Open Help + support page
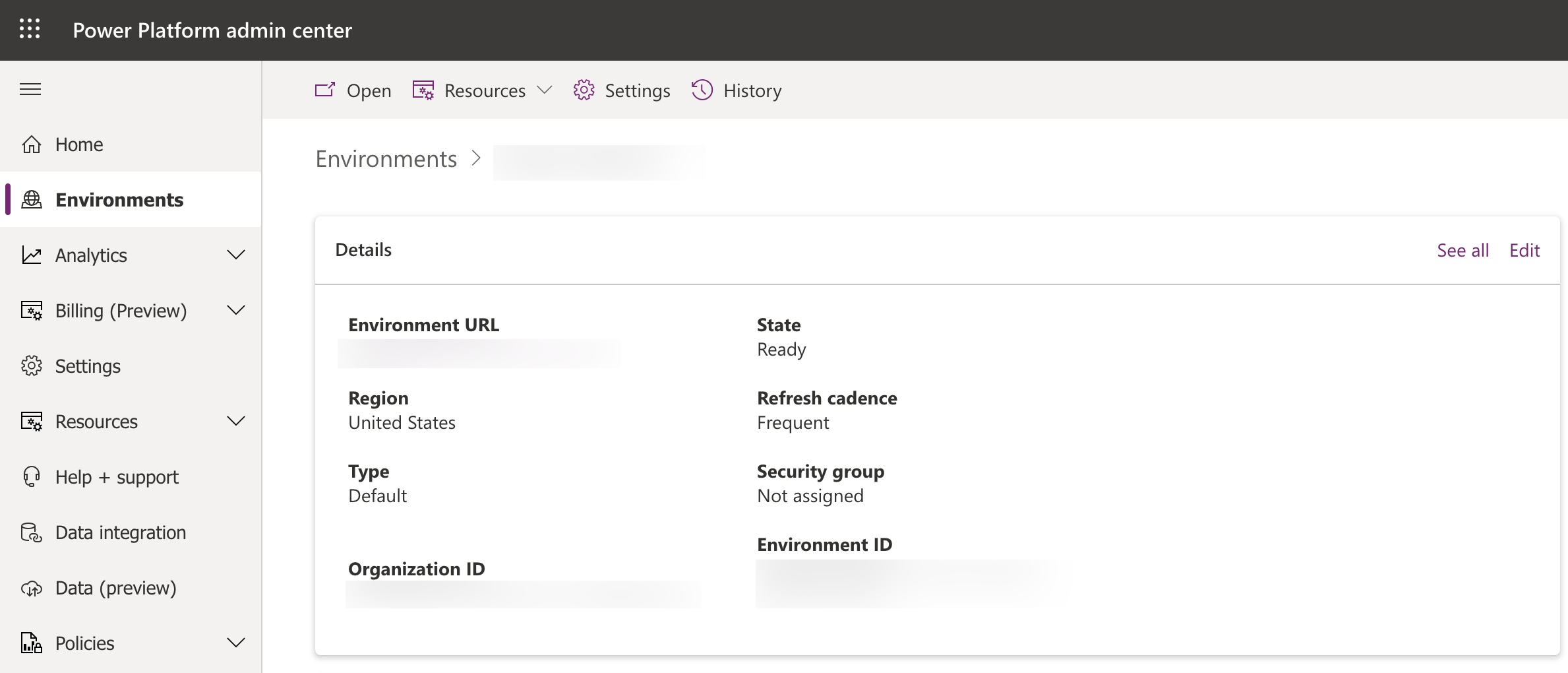This screenshot has height=673, width=1568. [x=131, y=477]
